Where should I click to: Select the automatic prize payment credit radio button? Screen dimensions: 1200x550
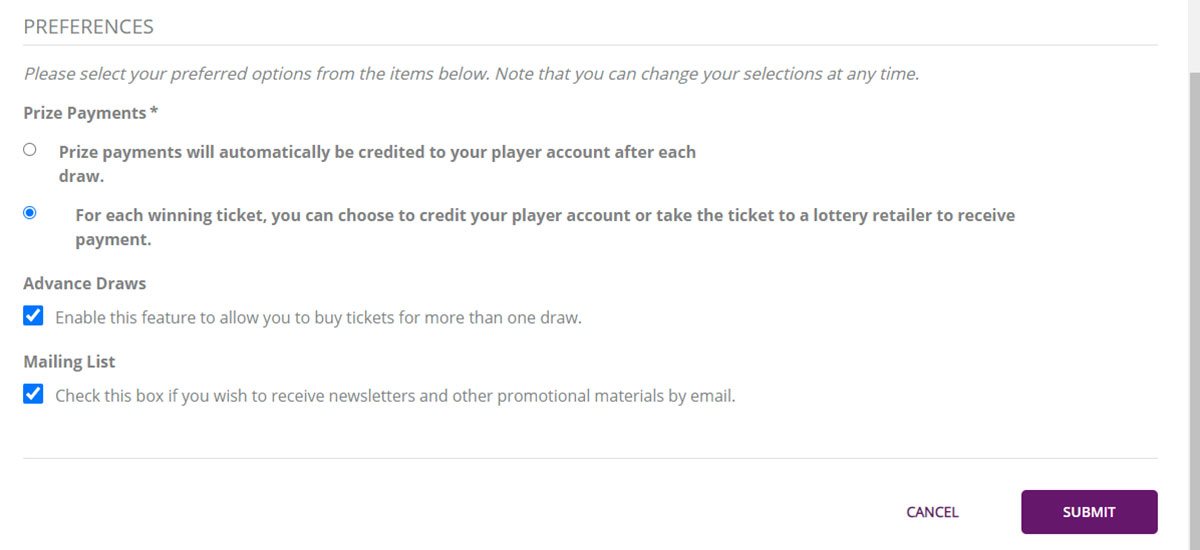coord(30,150)
